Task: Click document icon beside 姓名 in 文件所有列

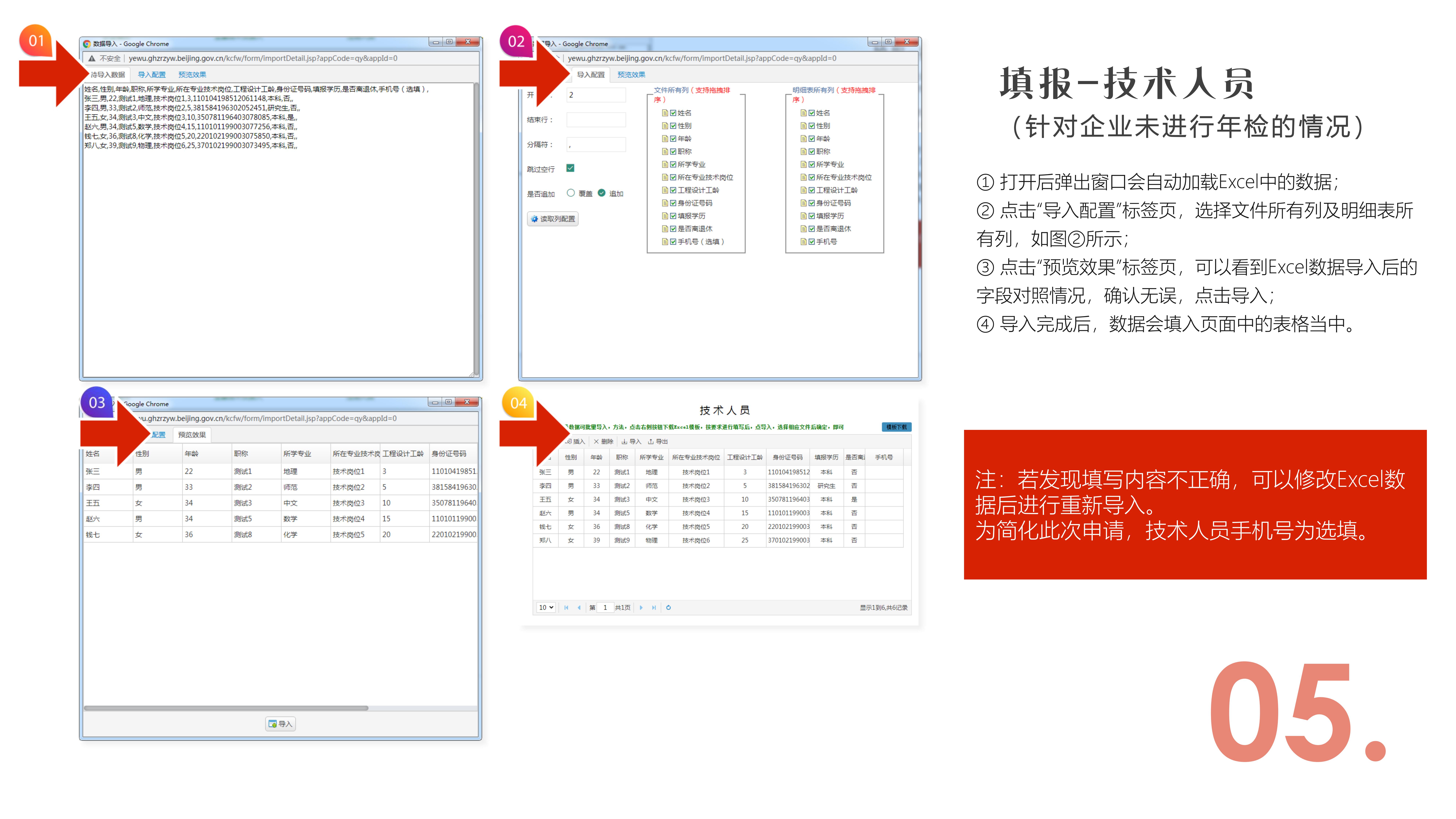Action: pyautogui.click(x=665, y=113)
